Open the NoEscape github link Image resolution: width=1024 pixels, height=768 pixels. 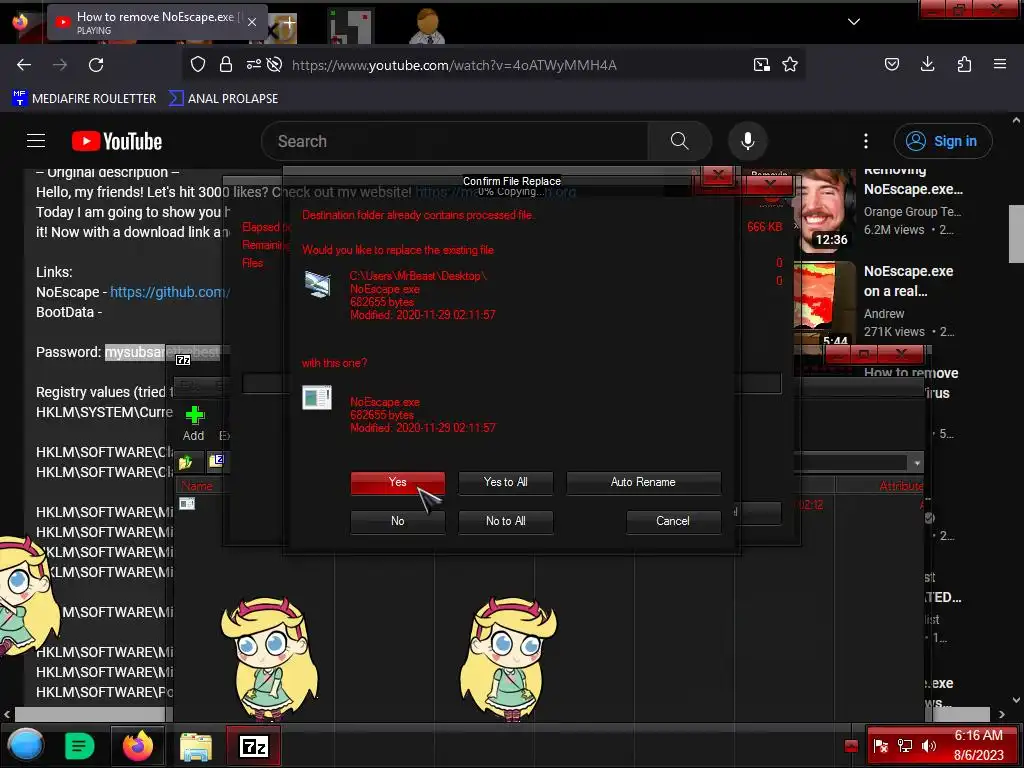point(170,292)
